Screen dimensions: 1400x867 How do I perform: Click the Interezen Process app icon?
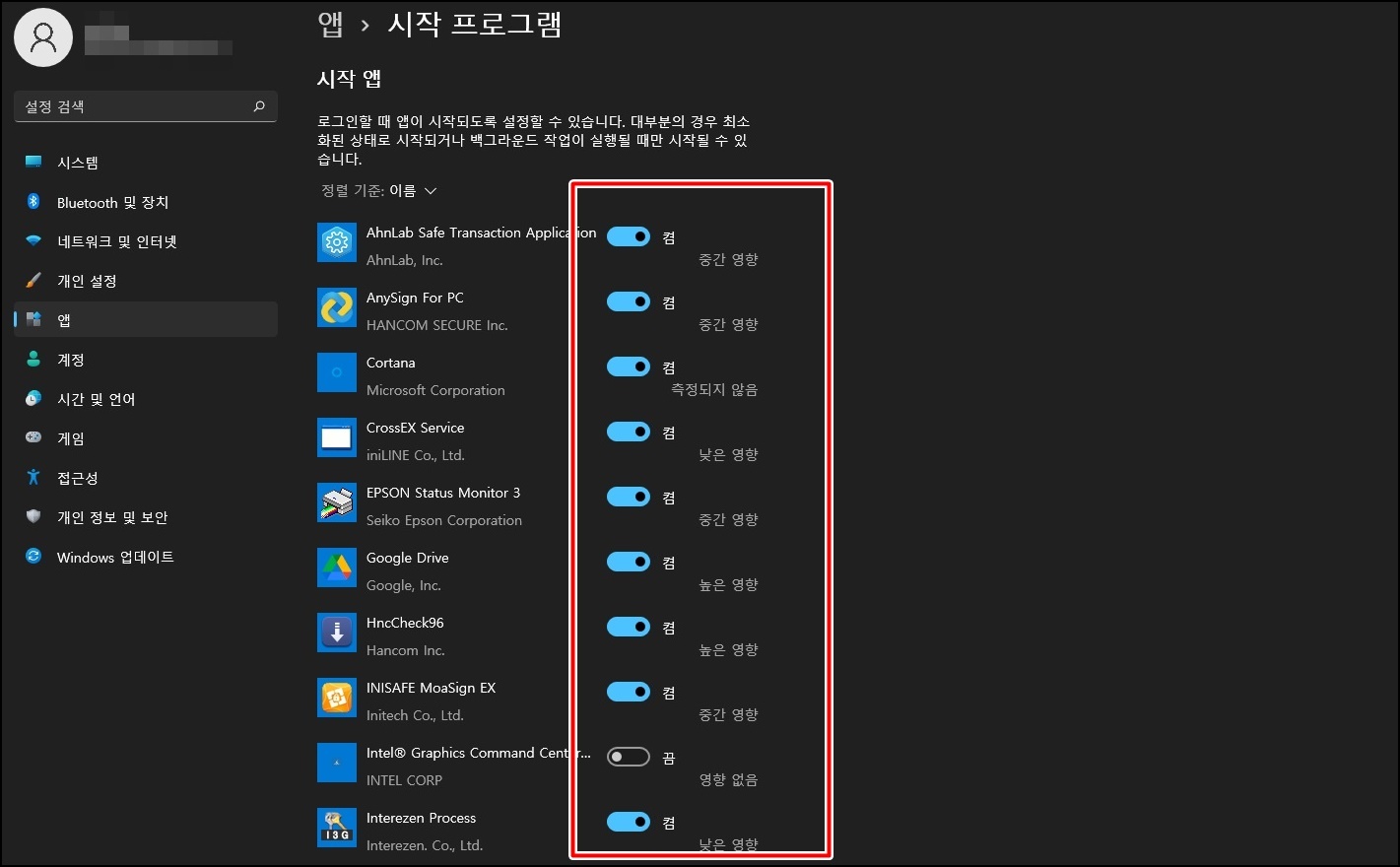[x=337, y=828]
